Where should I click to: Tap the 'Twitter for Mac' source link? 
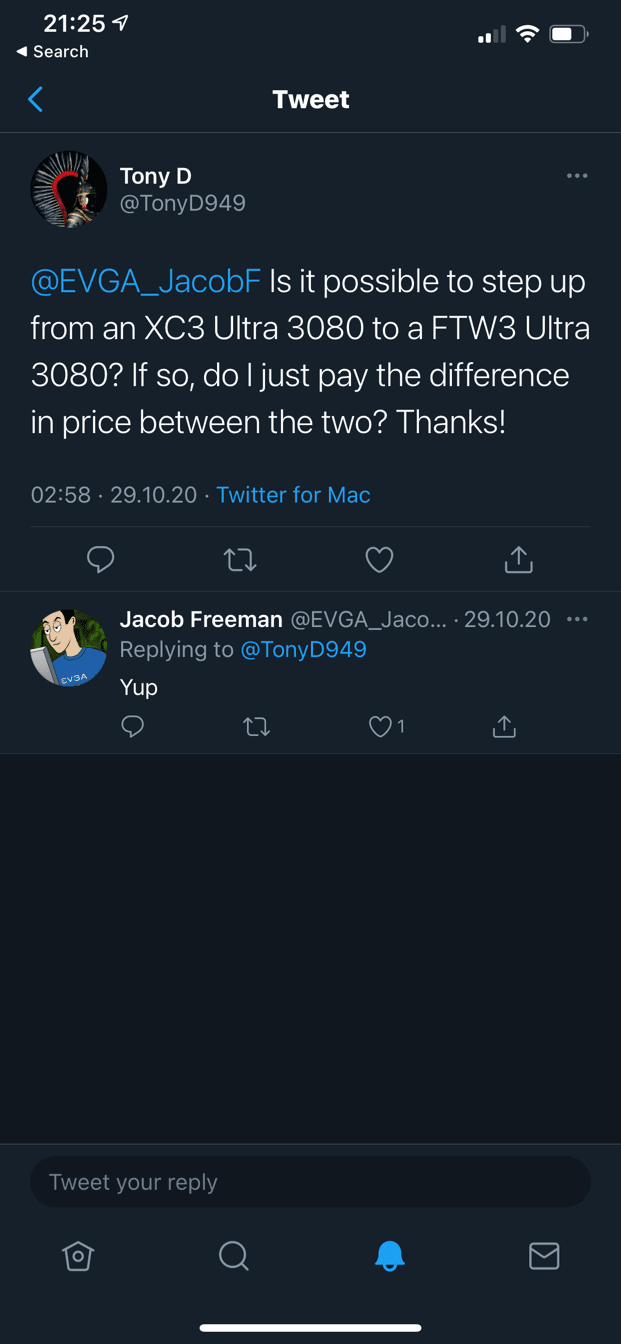293,495
